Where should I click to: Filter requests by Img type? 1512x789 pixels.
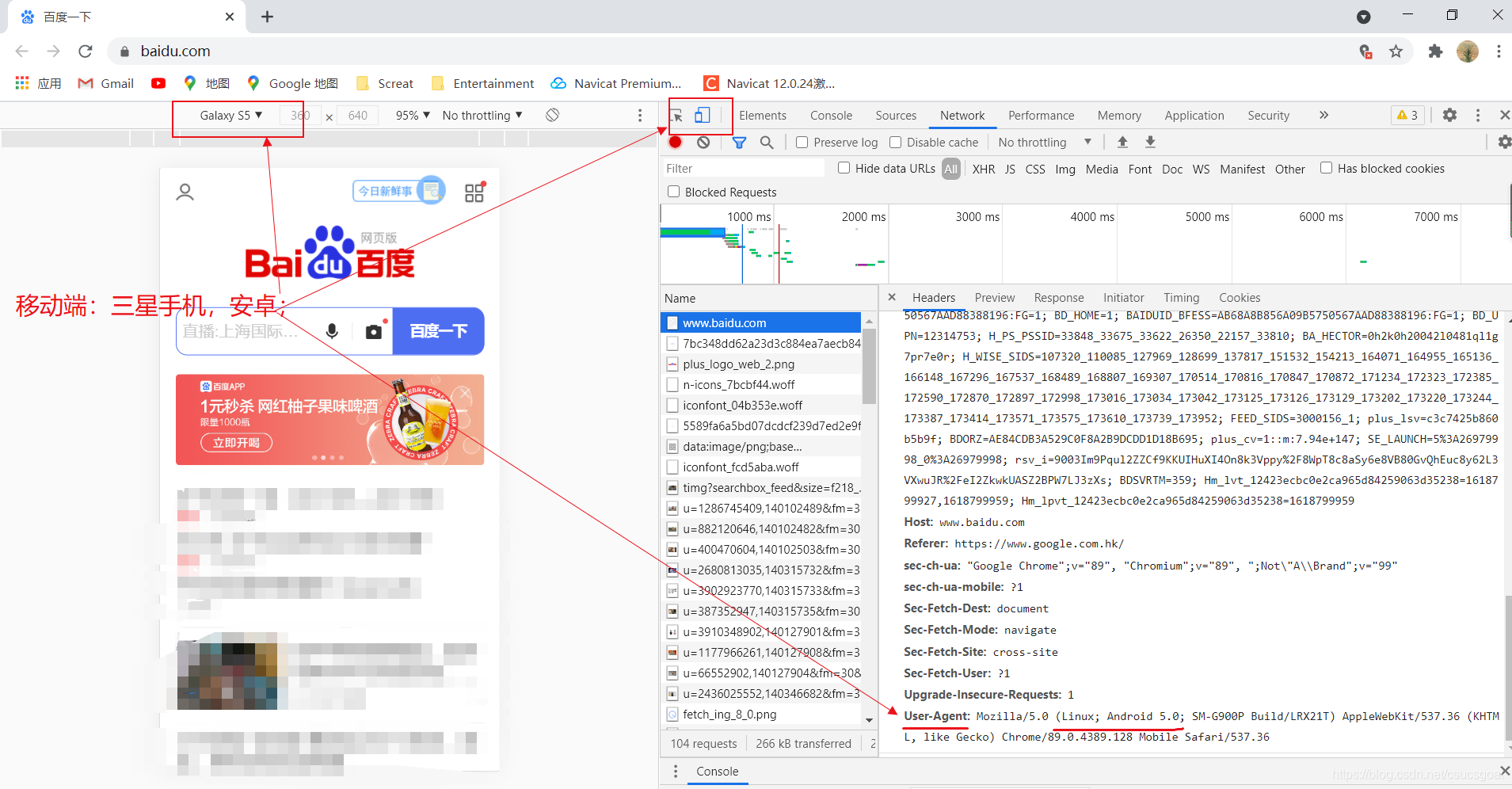[1065, 169]
